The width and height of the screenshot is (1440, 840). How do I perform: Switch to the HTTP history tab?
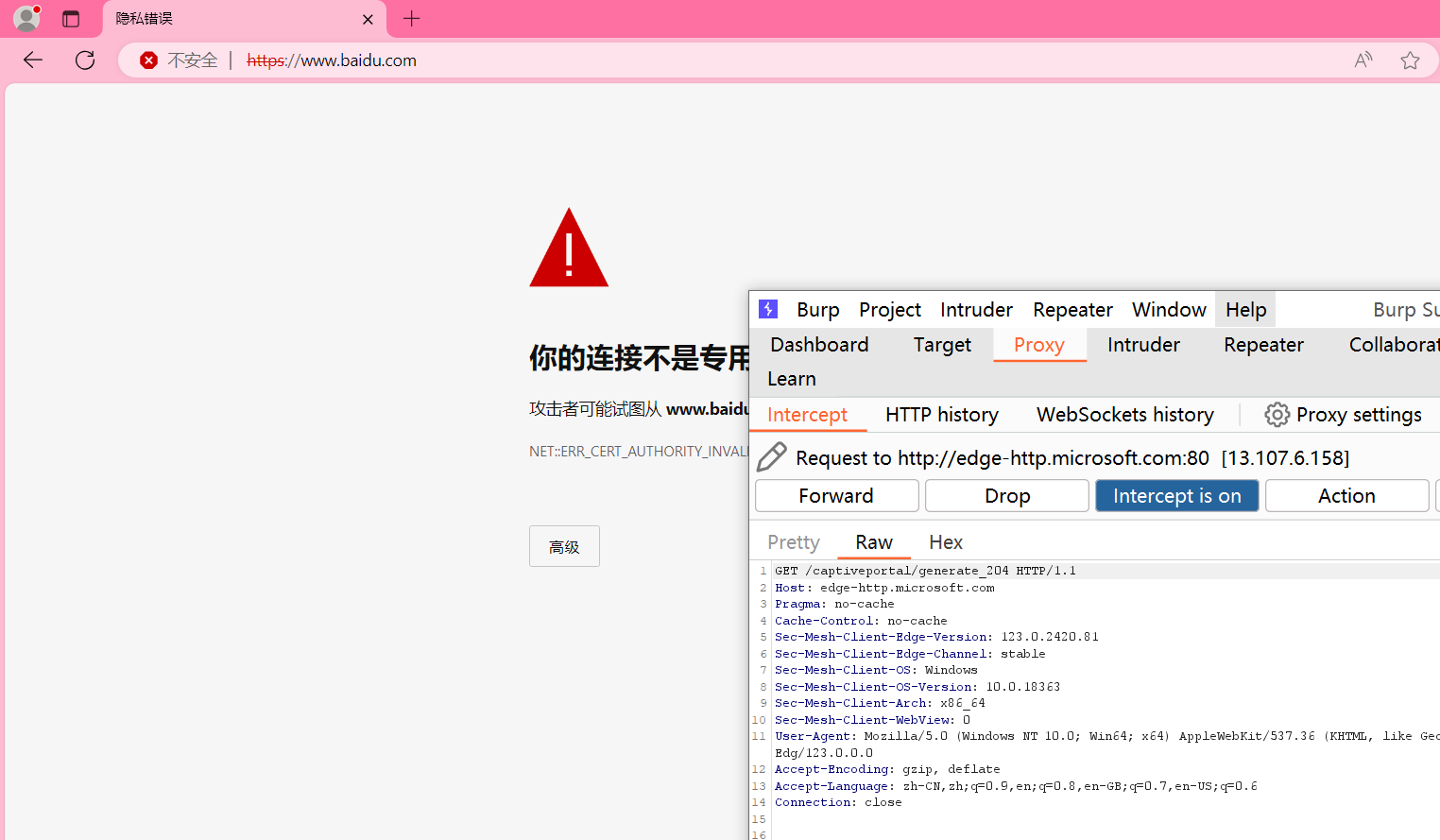pyautogui.click(x=941, y=415)
